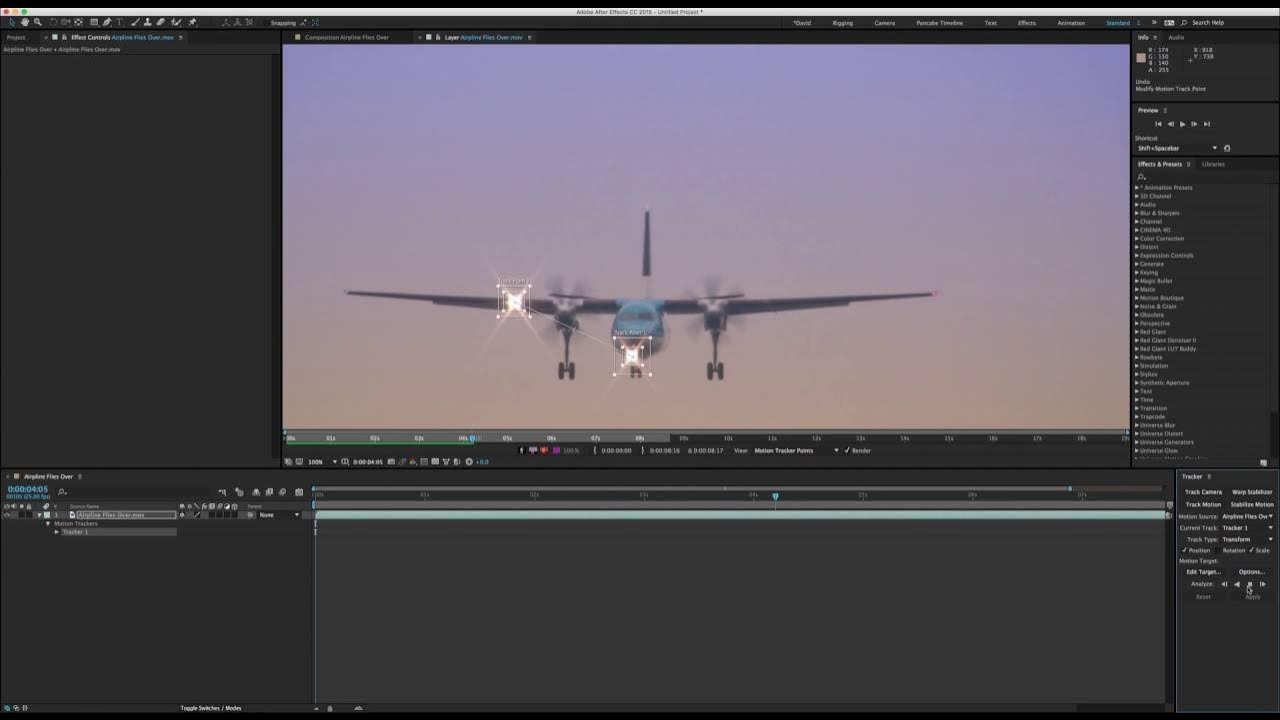This screenshot has width=1280, height=720.
Task: Click the timeline timecode 0:00:04:05 field
Action: click(28, 489)
